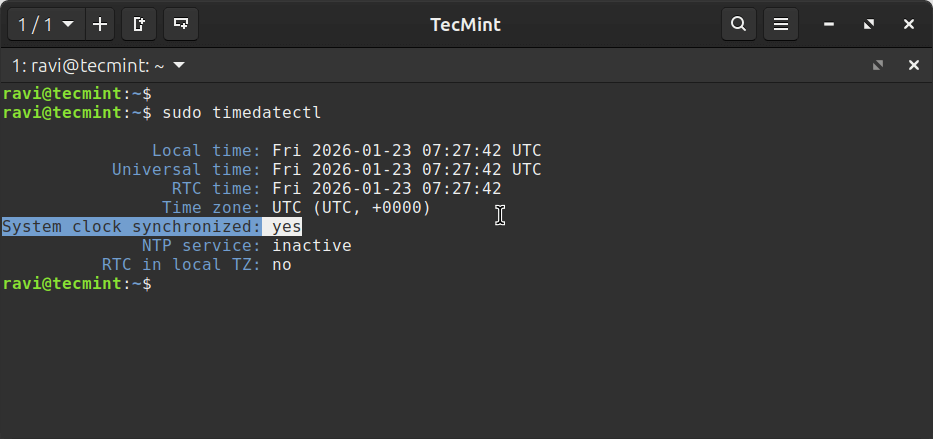Screen dimensions: 933x439
Task: Open the hamburger menu button
Action: [781, 24]
